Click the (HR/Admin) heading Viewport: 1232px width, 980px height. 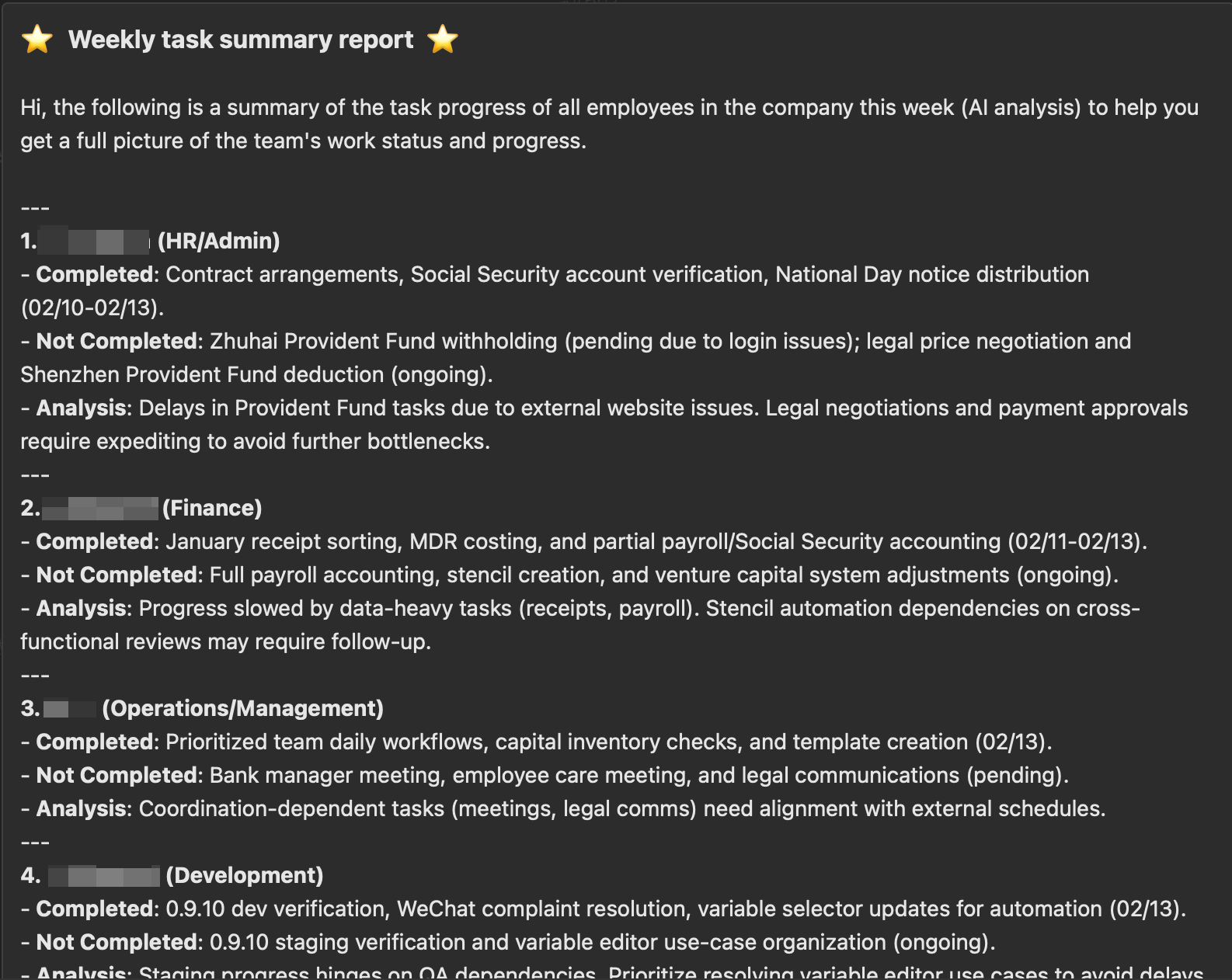[218, 242]
